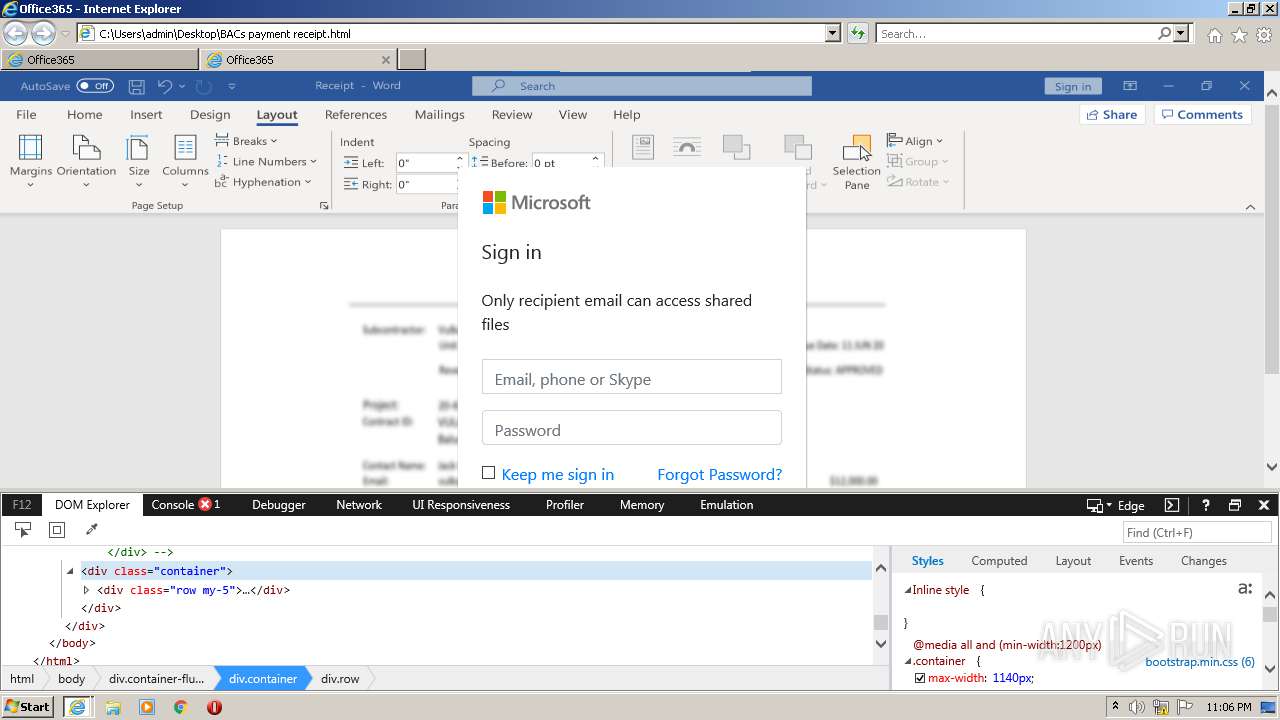The height and width of the screenshot is (720, 1280).
Task: Open the favorites star icon
Action: 1239,35
